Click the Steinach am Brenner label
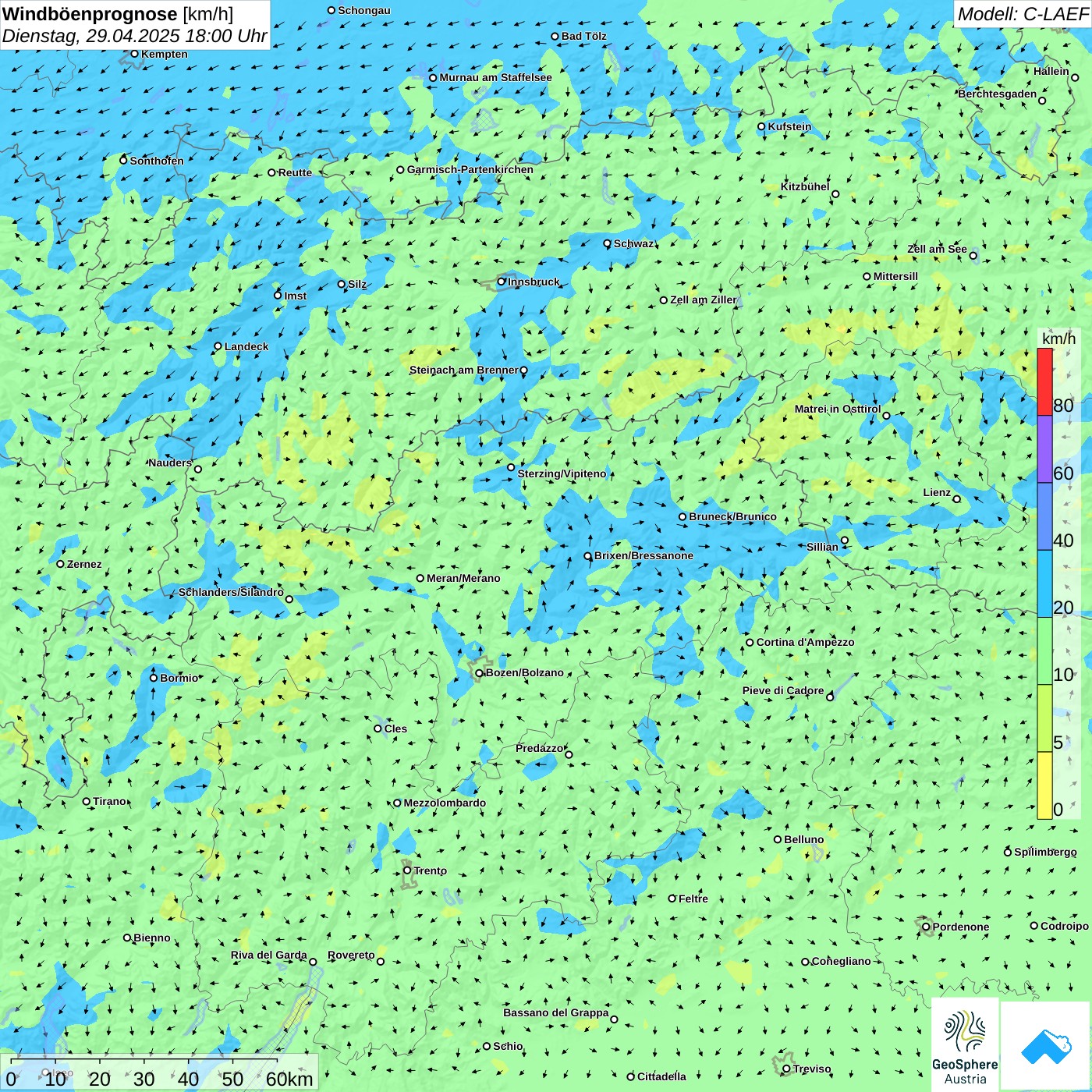The height and width of the screenshot is (1092, 1092). 463,370
